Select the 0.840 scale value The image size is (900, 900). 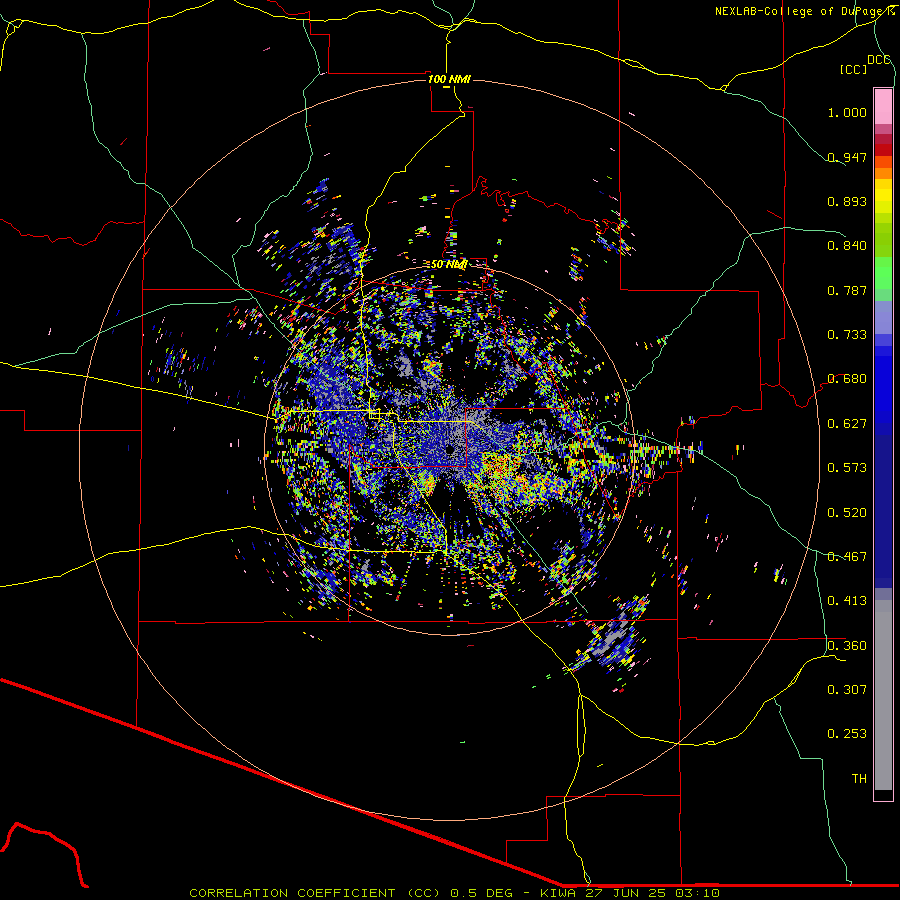[x=847, y=246]
